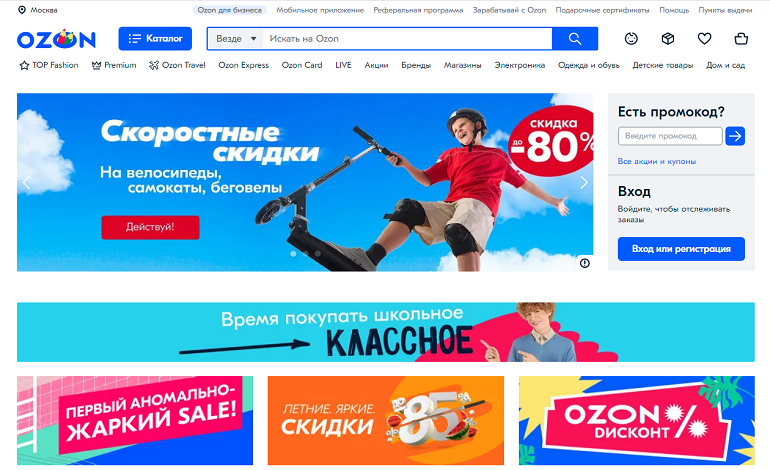Select the first banner carousel dot
The image size is (770, 470).
293,254
